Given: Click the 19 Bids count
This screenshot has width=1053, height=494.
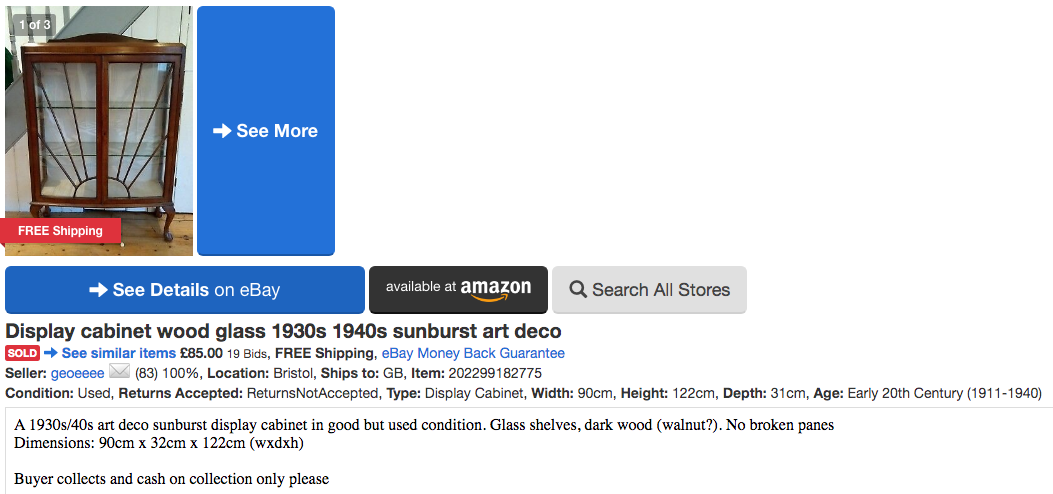Looking at the screenshot, I should (247, 353).
